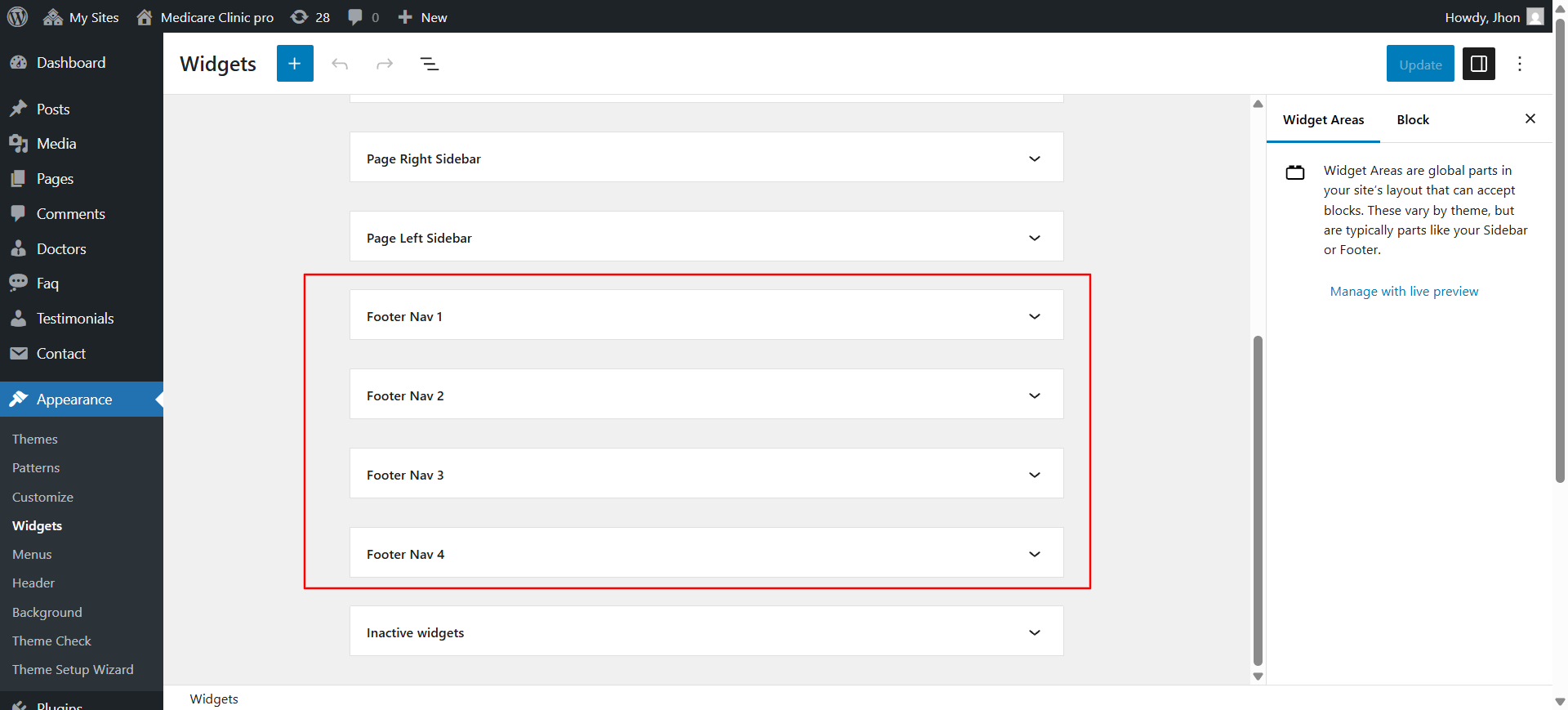The image size is (1568, 710).
Task: Open Theme Check submenu item
Action: pyautogui.click(x=51, y=641)
